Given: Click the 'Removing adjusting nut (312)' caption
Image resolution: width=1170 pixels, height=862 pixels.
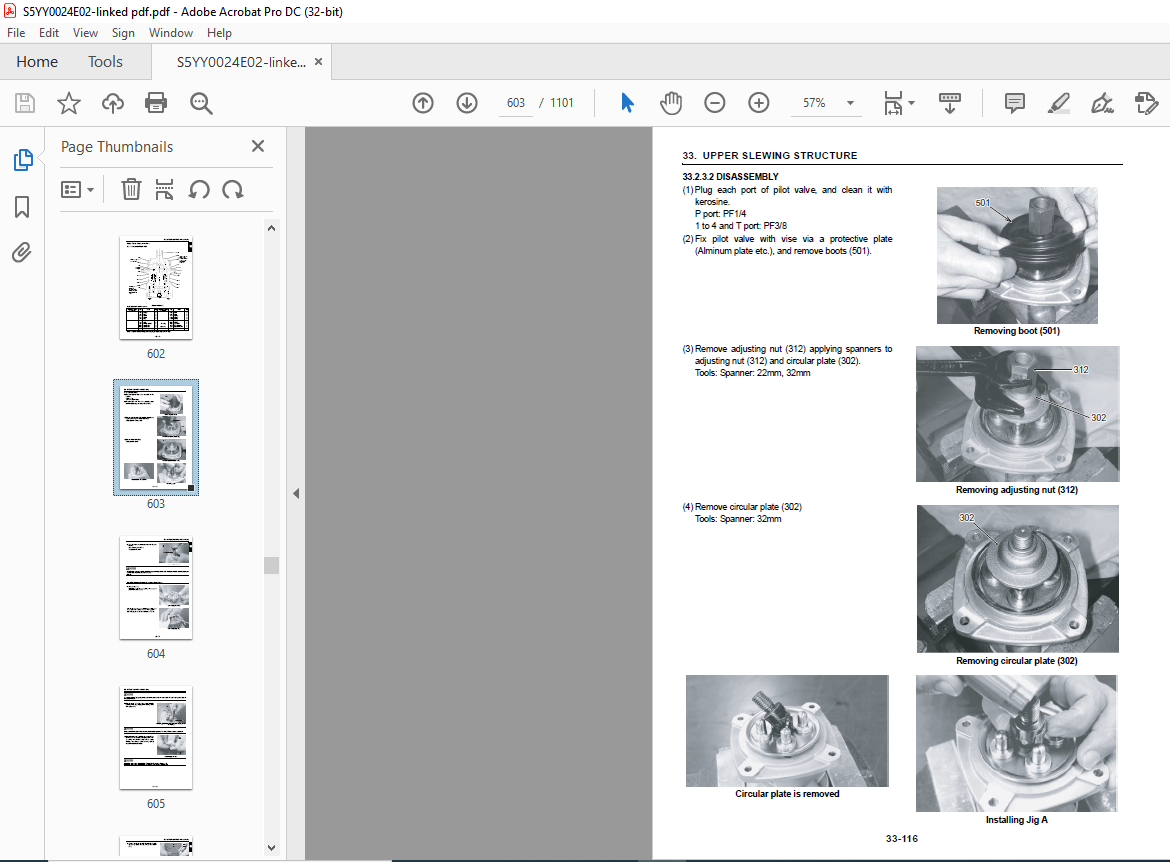Looking at the screenshot, I should pyautogui.click(x=1016, y=490).
